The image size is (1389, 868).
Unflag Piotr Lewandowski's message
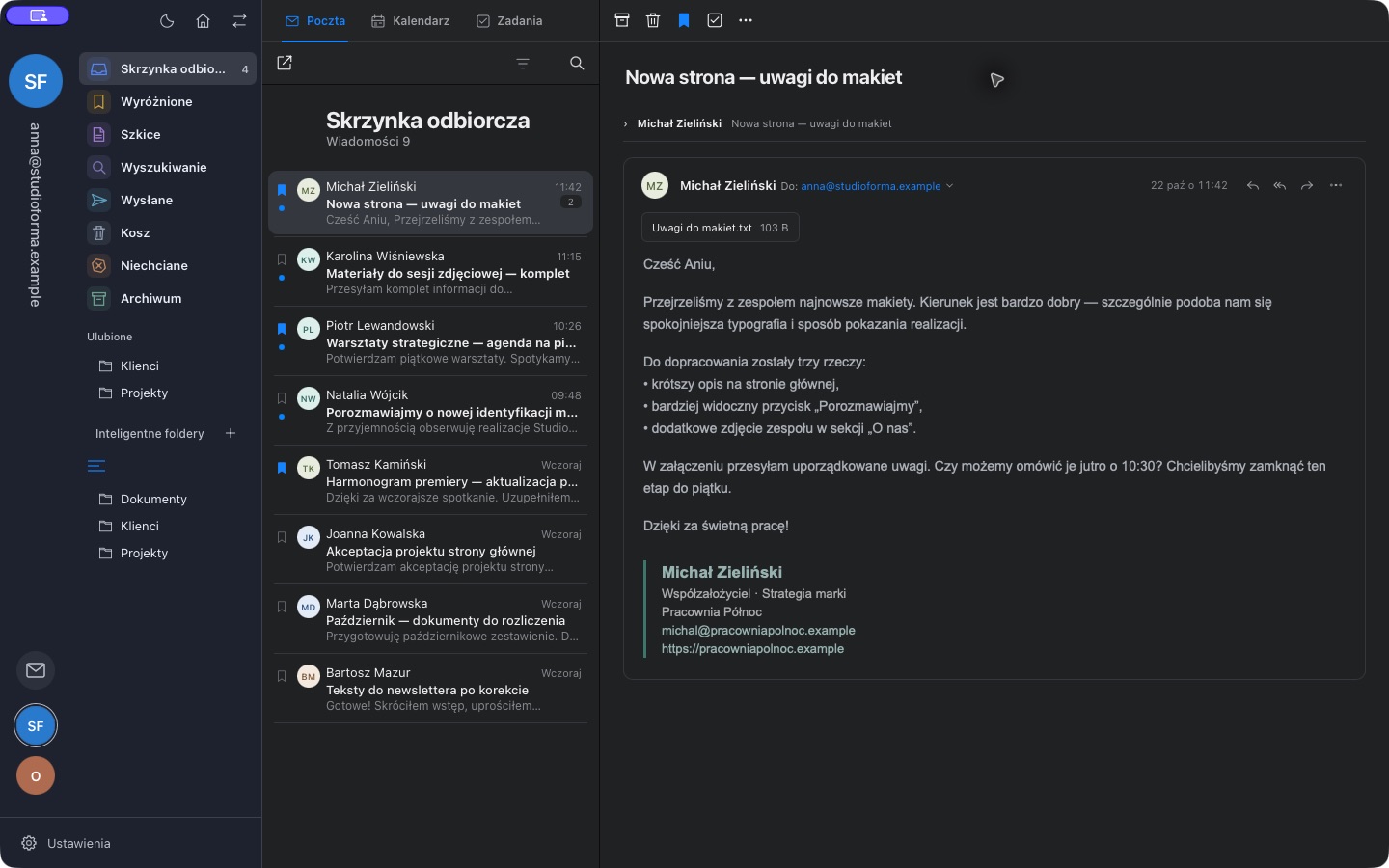(x=282, y=329)
